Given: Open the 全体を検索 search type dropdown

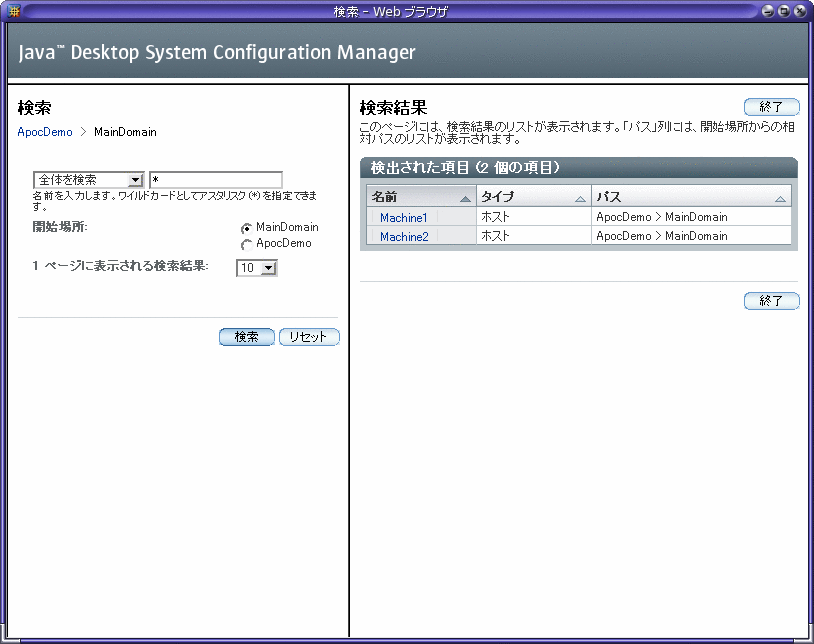Looking at the screenshot, I should click(88, 180).
